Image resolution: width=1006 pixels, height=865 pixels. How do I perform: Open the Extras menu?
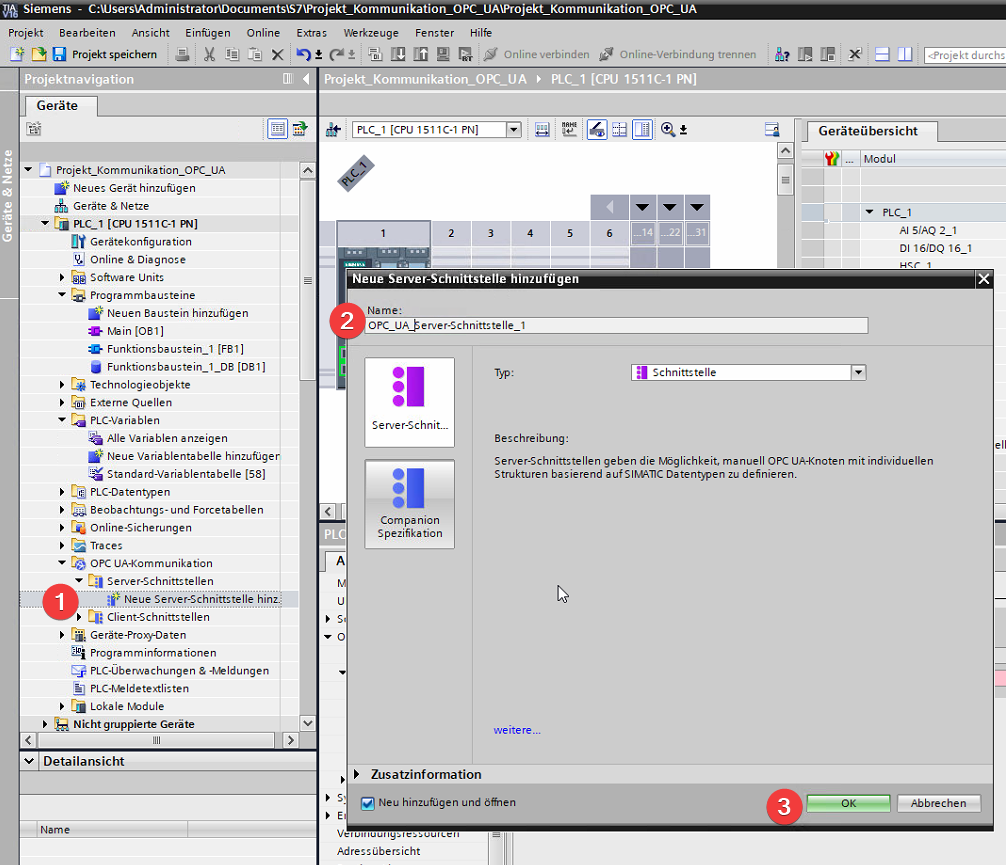point(311,33)
